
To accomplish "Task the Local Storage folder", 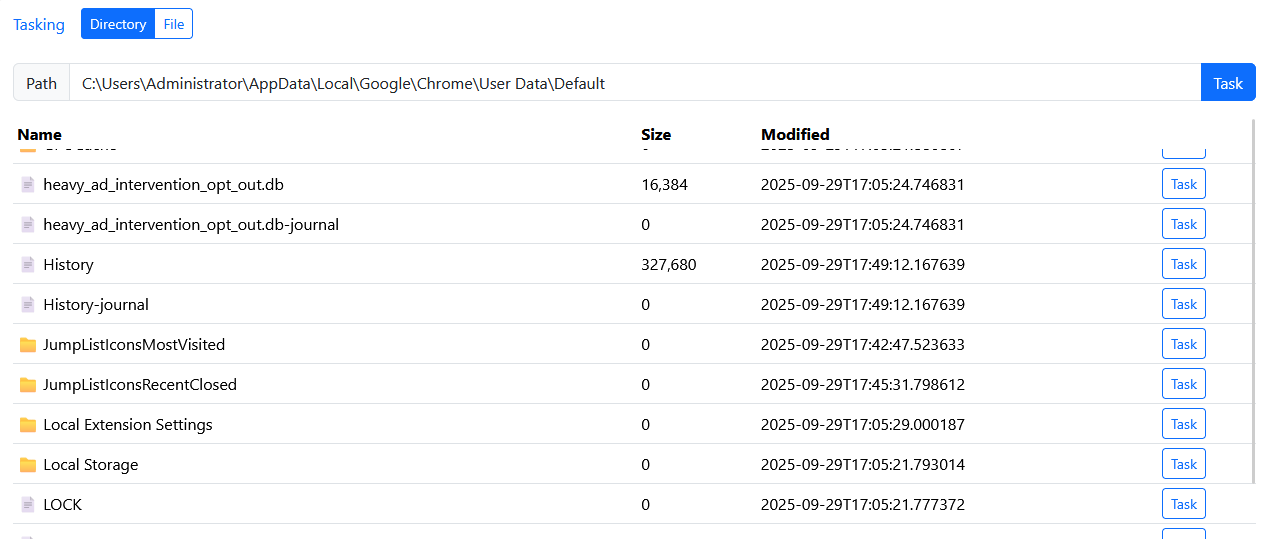I will (1183, 464).
